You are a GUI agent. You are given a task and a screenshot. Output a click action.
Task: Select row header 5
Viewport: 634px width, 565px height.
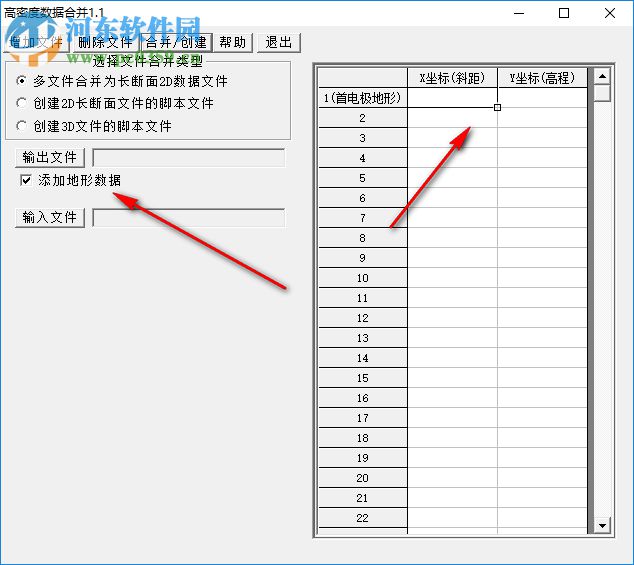[x=363, y=178]
